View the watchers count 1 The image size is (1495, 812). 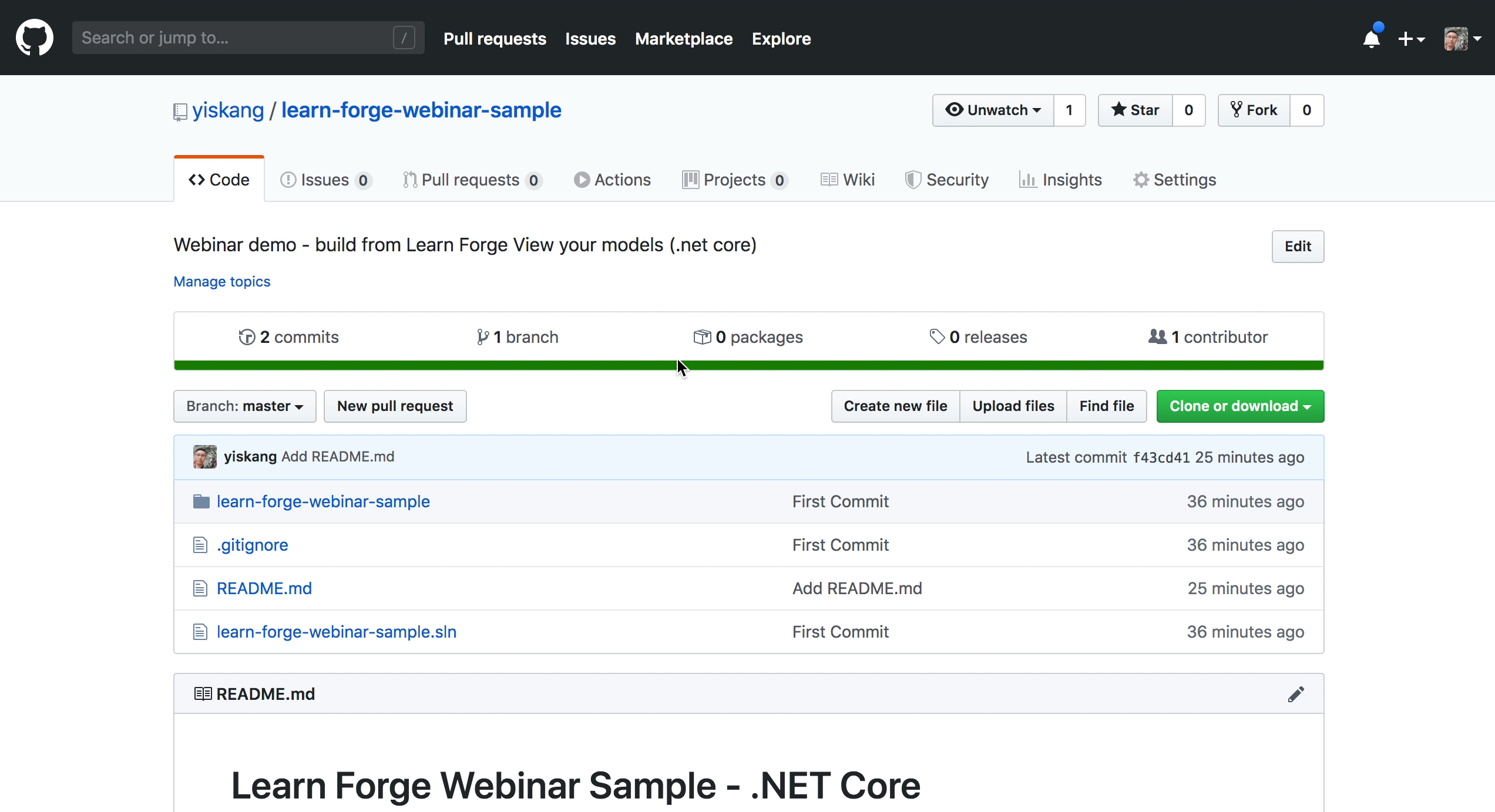click(x=1070, y=110)
